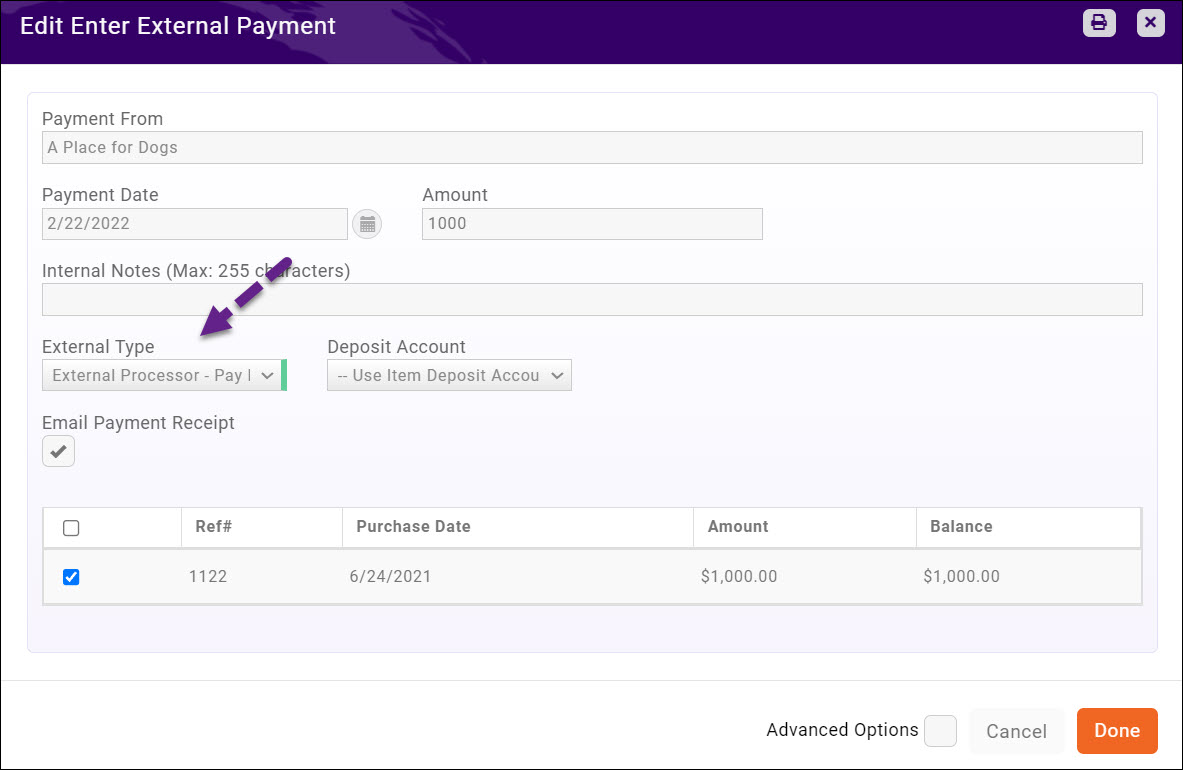Viewport: 1183px width, 770px height.
Task: Click the Cancel button
Action: (x=1017, y=730)
